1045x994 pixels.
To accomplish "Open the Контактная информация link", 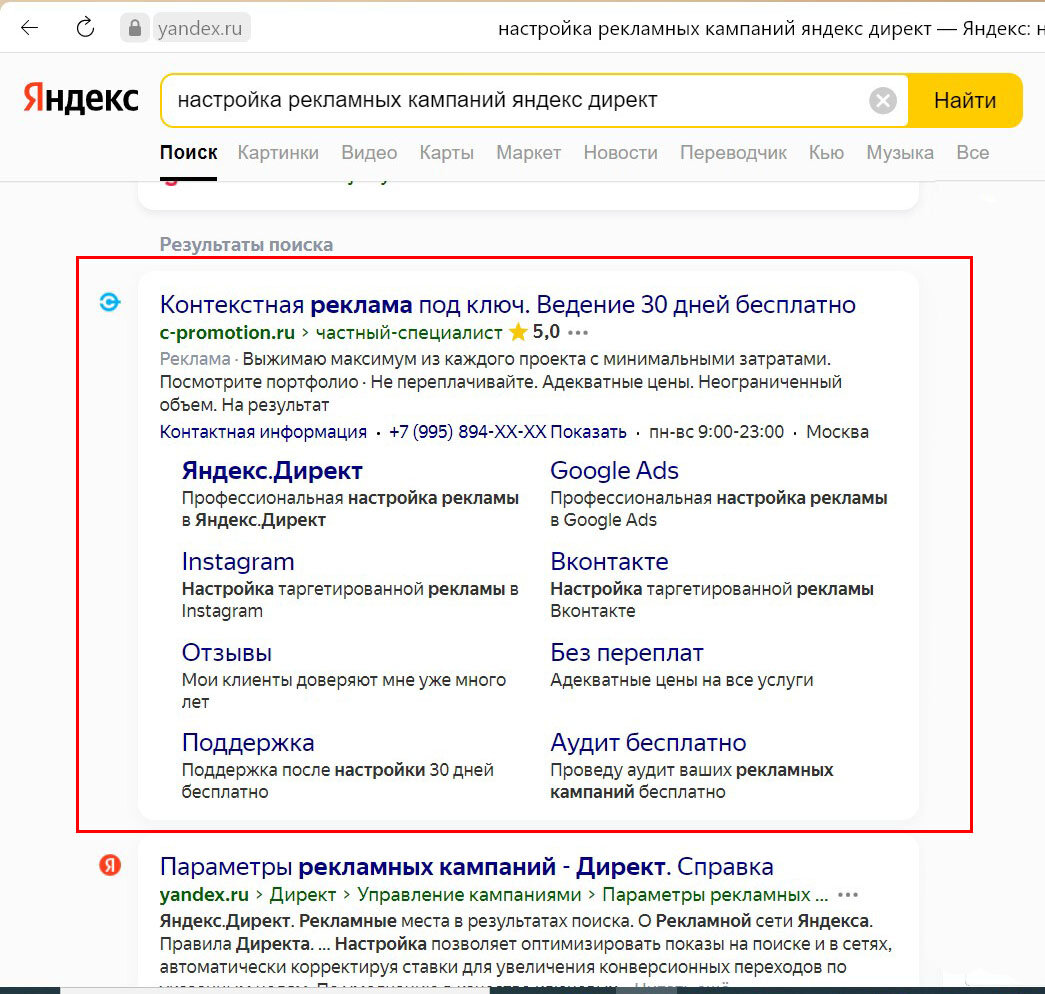I will pyautogui.click(x=263, y=432).
